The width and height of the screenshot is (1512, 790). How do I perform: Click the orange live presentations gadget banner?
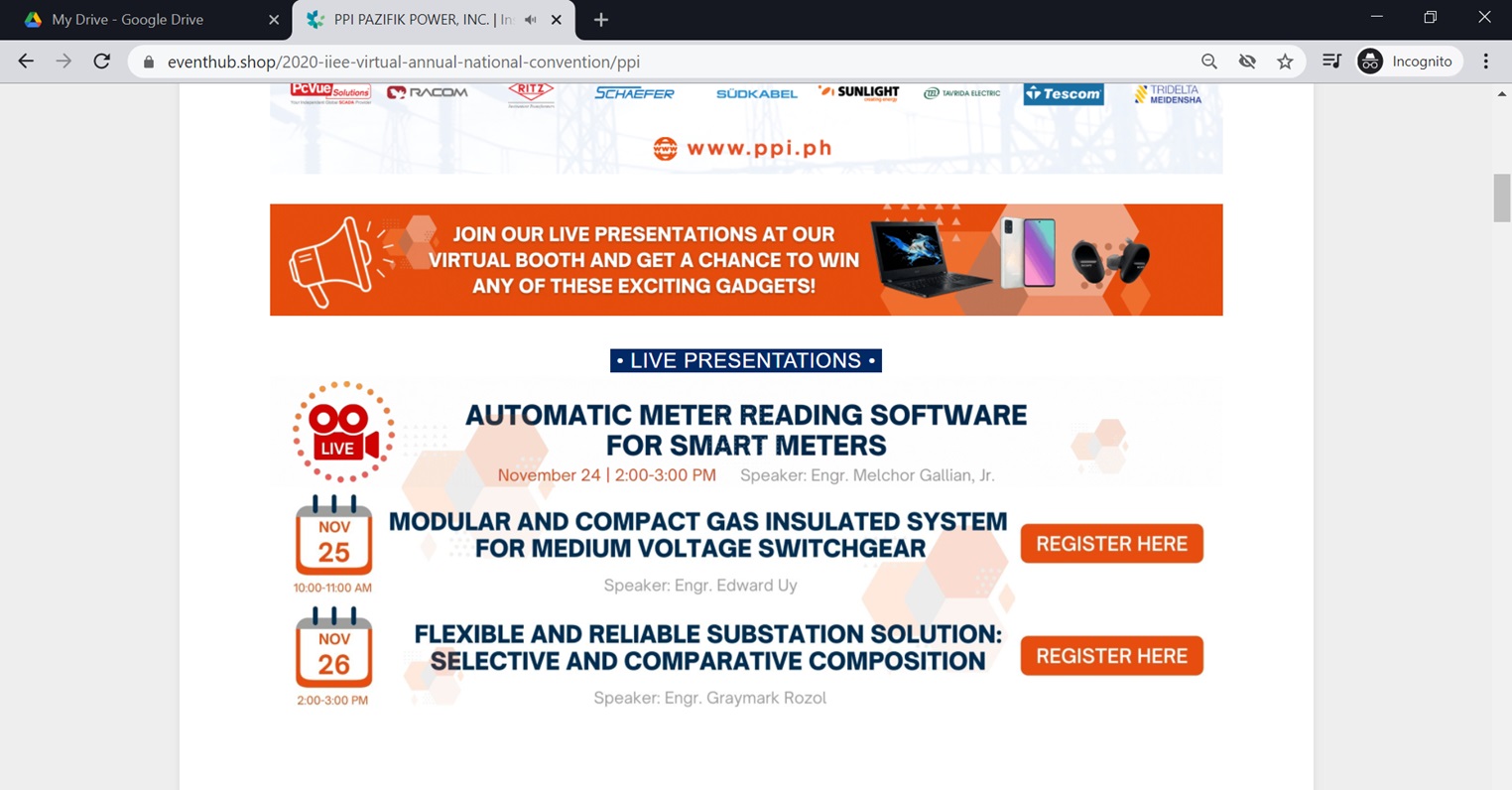click(745, 260)
